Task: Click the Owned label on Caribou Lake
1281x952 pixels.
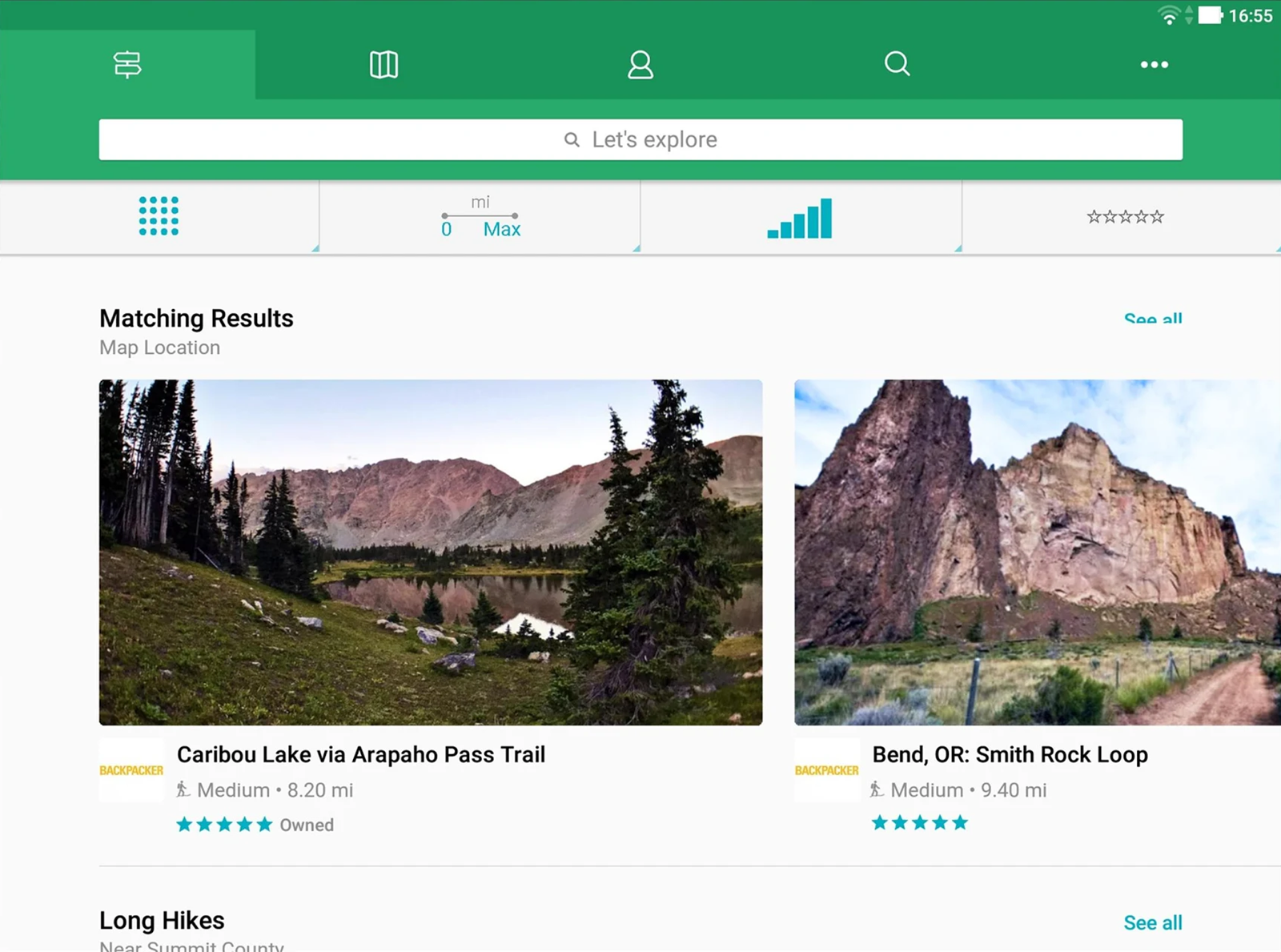Action: tap(307, 825)
